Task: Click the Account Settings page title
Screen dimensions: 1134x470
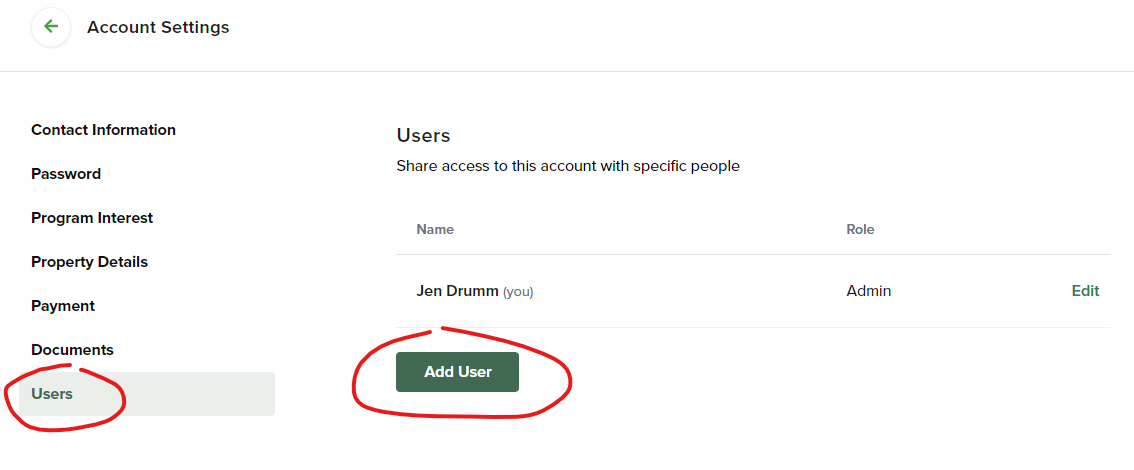Action: [158, 27]
